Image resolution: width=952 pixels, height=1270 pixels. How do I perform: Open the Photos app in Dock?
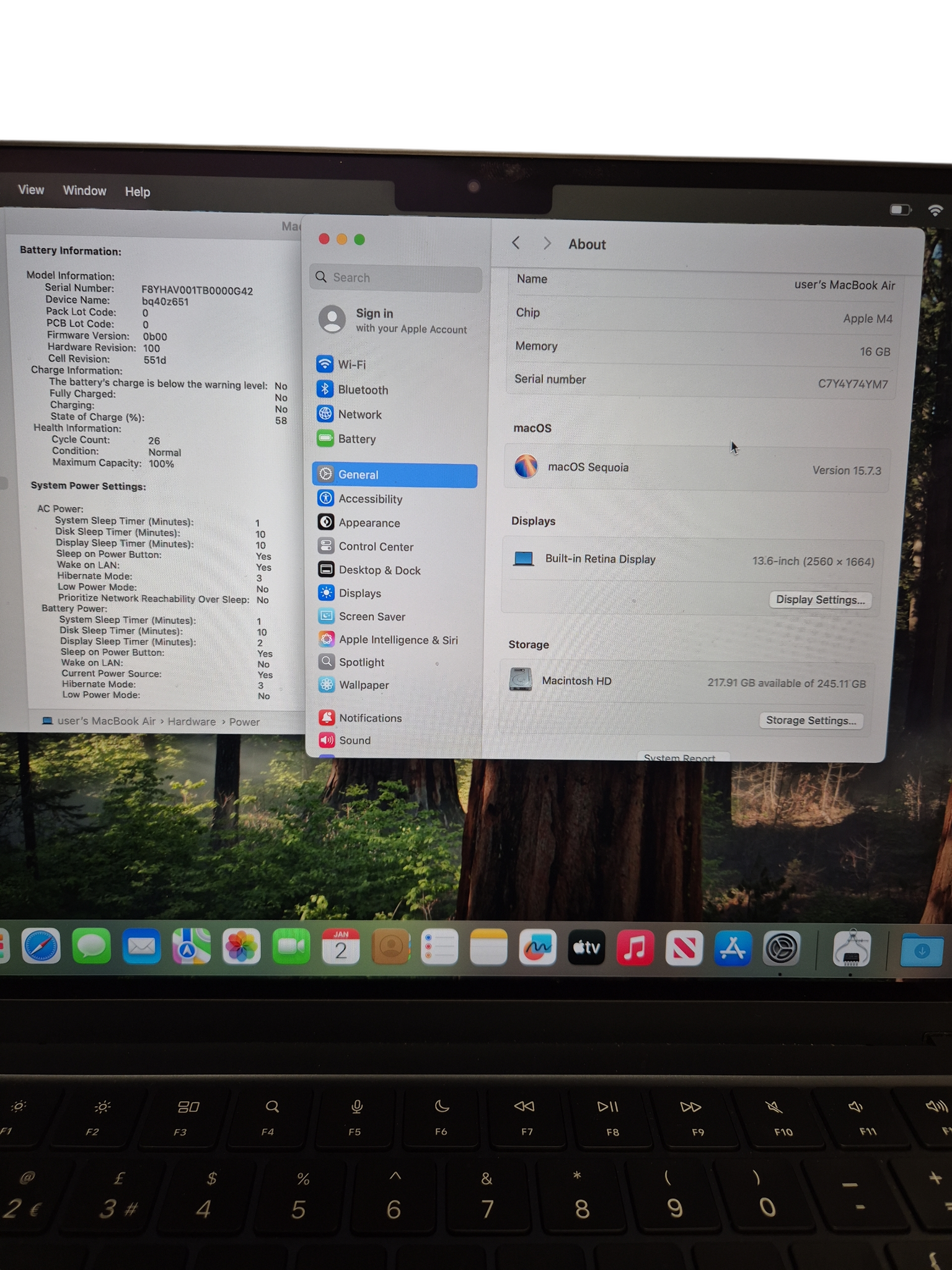[241, 947]
